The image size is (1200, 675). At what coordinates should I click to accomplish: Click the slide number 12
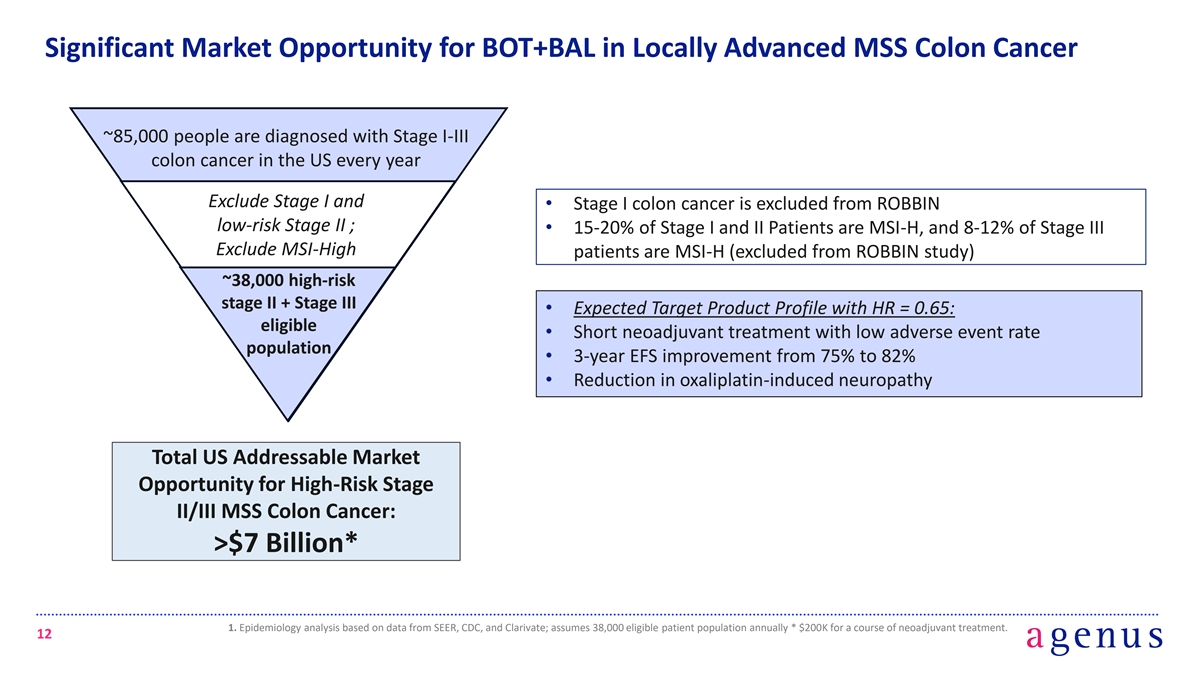point(44,636)
